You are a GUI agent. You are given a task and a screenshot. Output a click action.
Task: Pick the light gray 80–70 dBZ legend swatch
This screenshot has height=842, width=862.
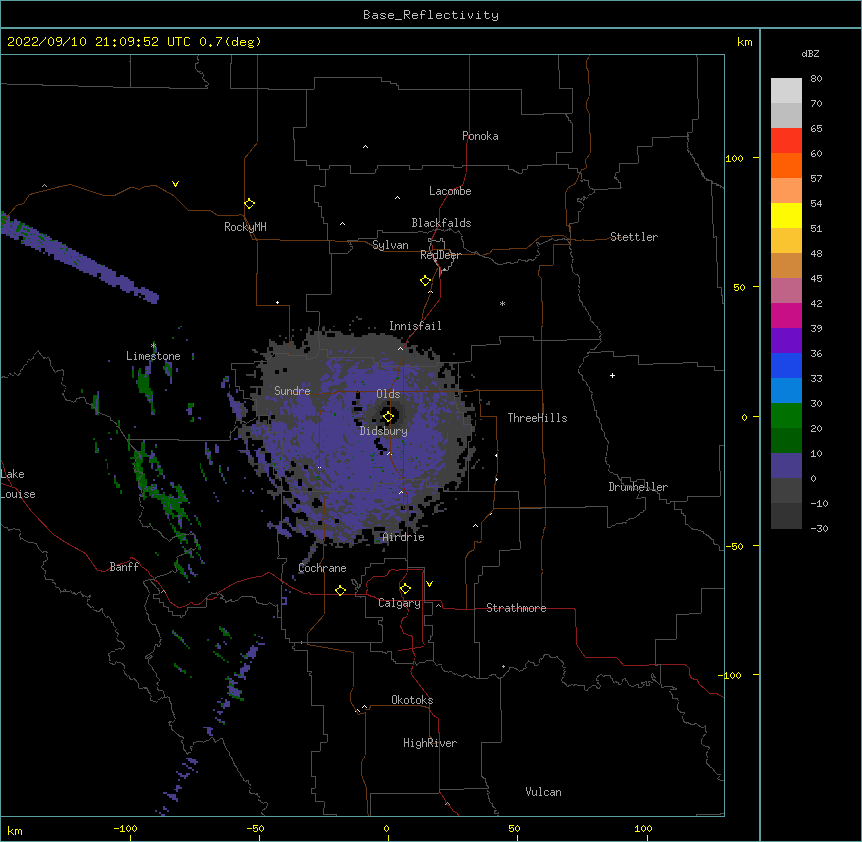coord(786,91)
